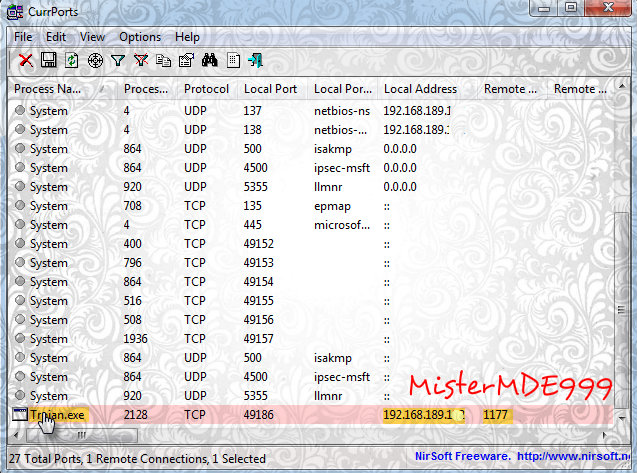Click the vertical scrollbar down arrow
Viewport: 637px width, 473px height.
pyautogui.click(x=623, y=418)
